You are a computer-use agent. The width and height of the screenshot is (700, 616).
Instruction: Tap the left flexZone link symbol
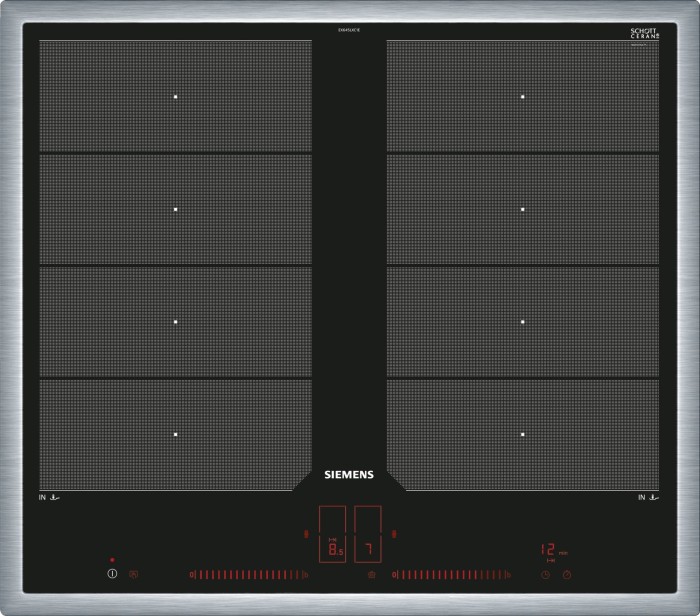(x=306, y=534)
